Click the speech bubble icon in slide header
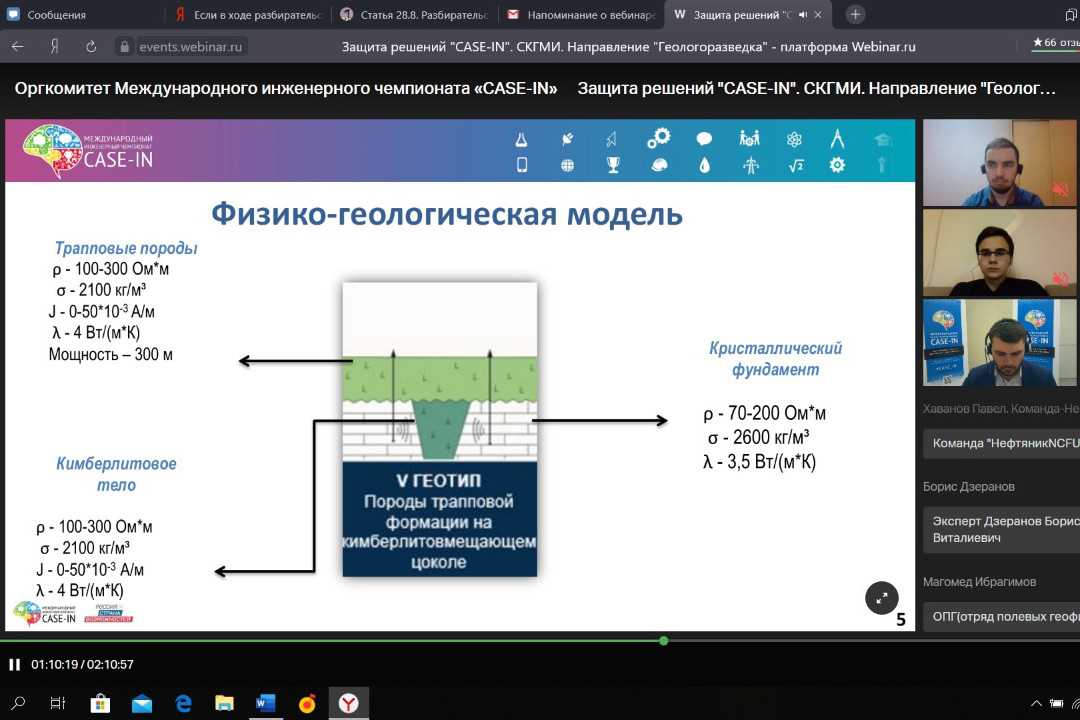1080x720 pixels. (704, 139)
